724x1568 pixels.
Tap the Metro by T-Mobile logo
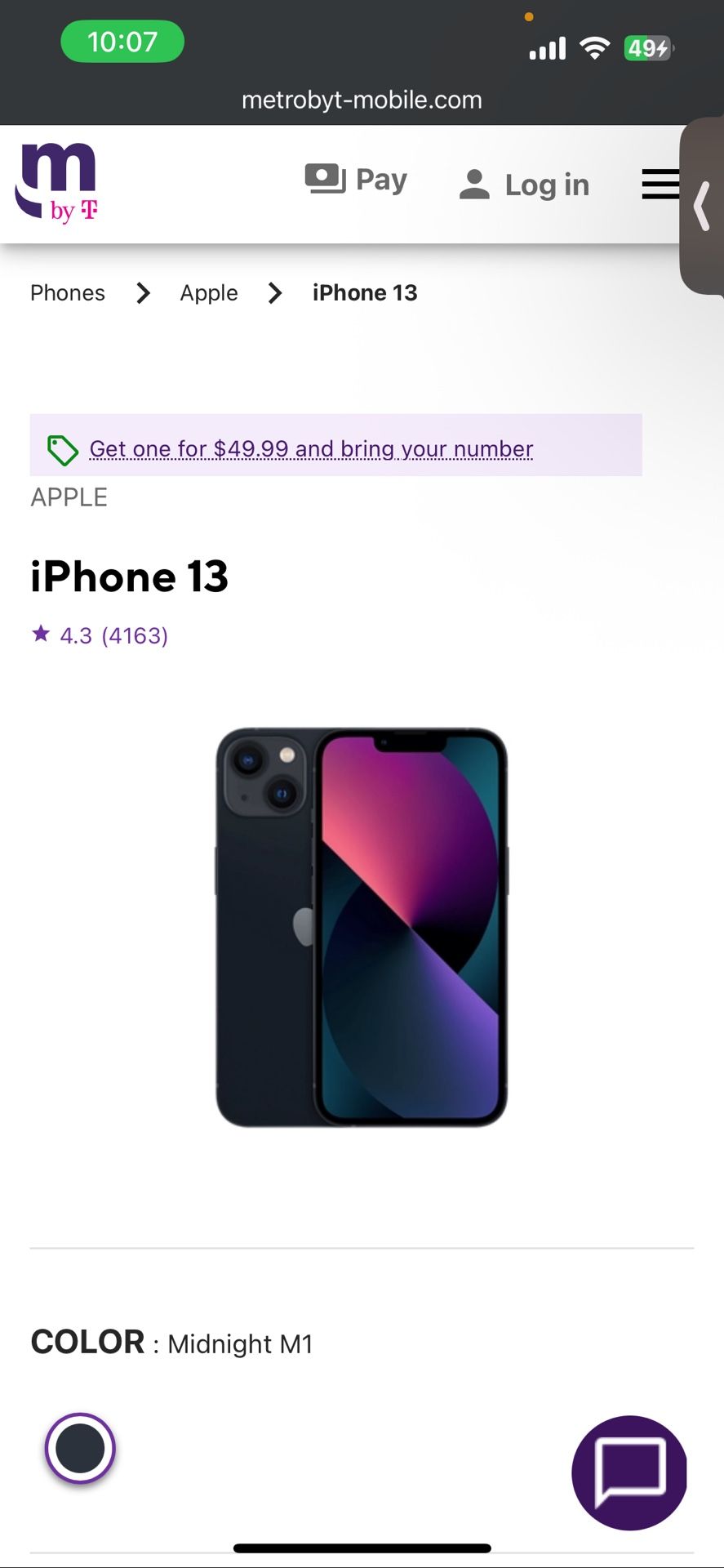(56, 183)
